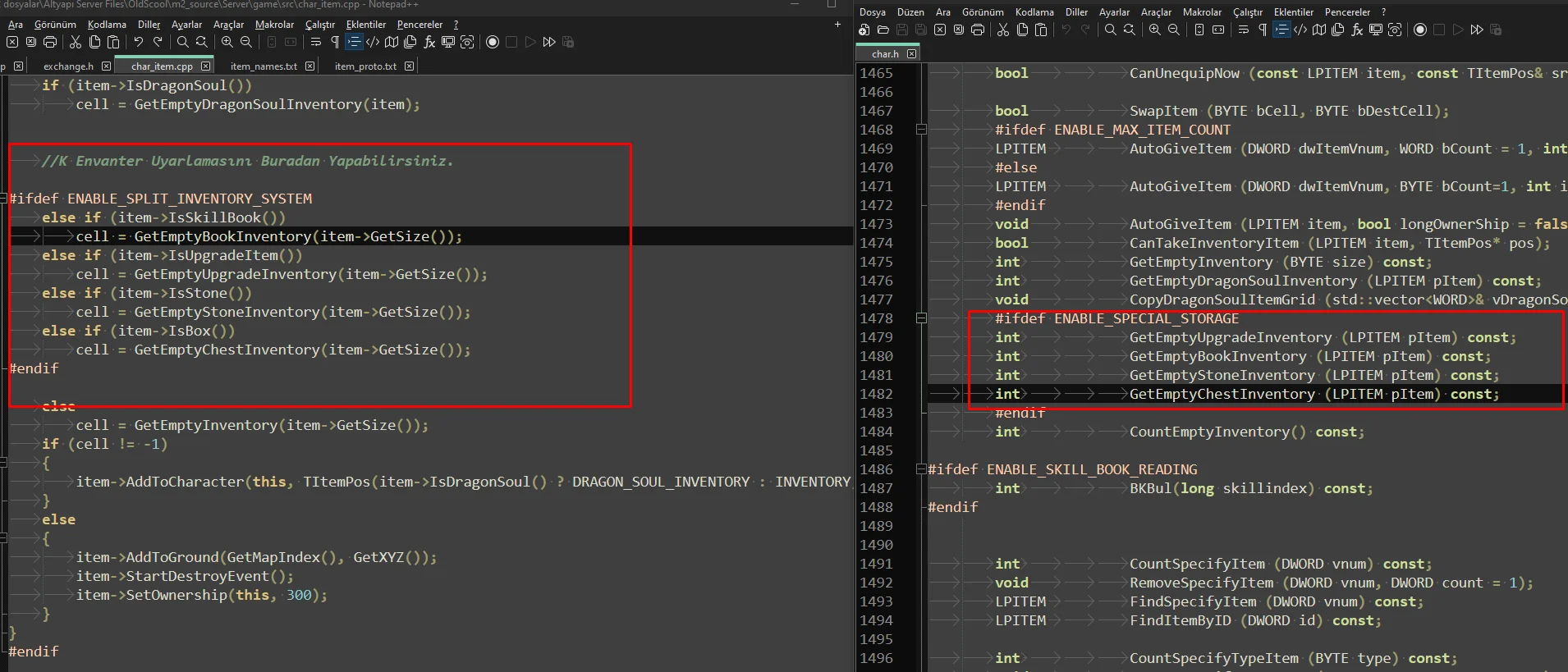Click Cut scissors icon in char.h window
The height and width of the screenshot is (672, 1568).
(x=1003, y=30)
